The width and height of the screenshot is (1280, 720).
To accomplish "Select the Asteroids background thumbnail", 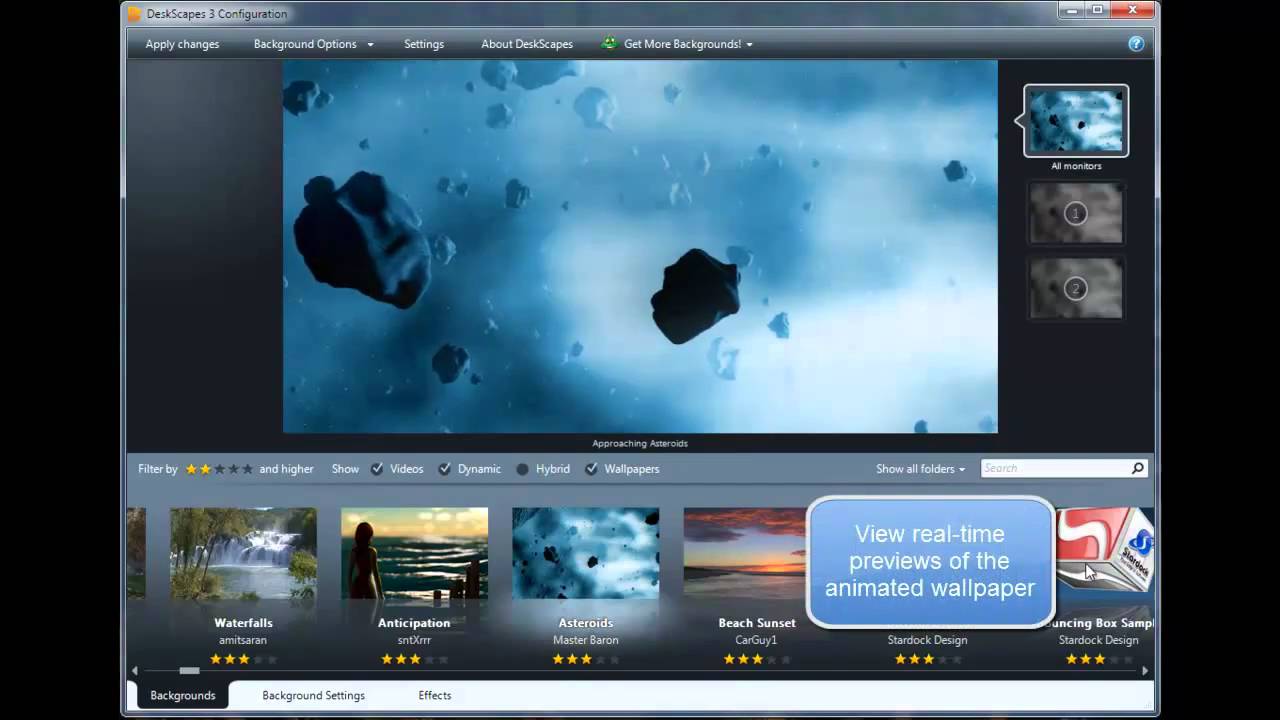I will point(585,553).
